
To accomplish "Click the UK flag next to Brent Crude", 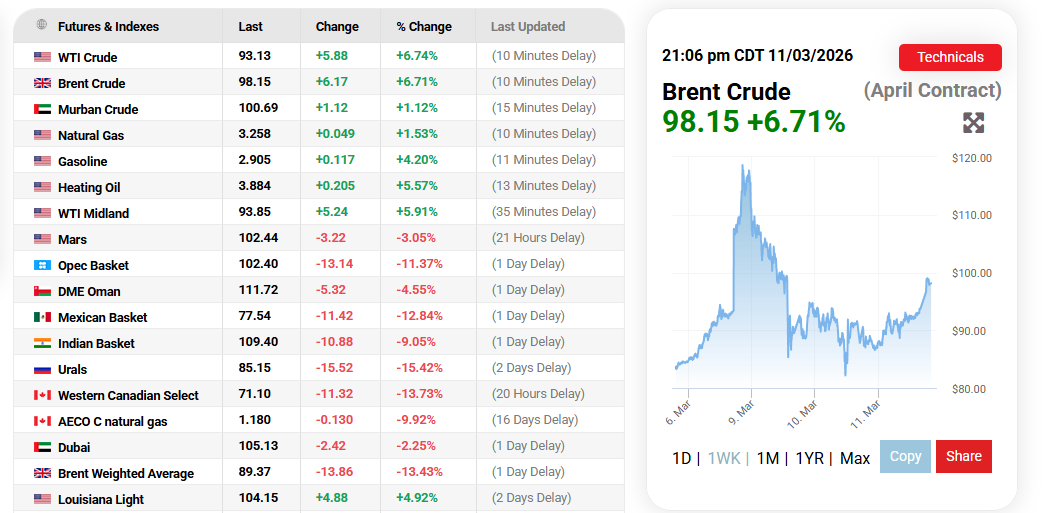I will 42,83.
